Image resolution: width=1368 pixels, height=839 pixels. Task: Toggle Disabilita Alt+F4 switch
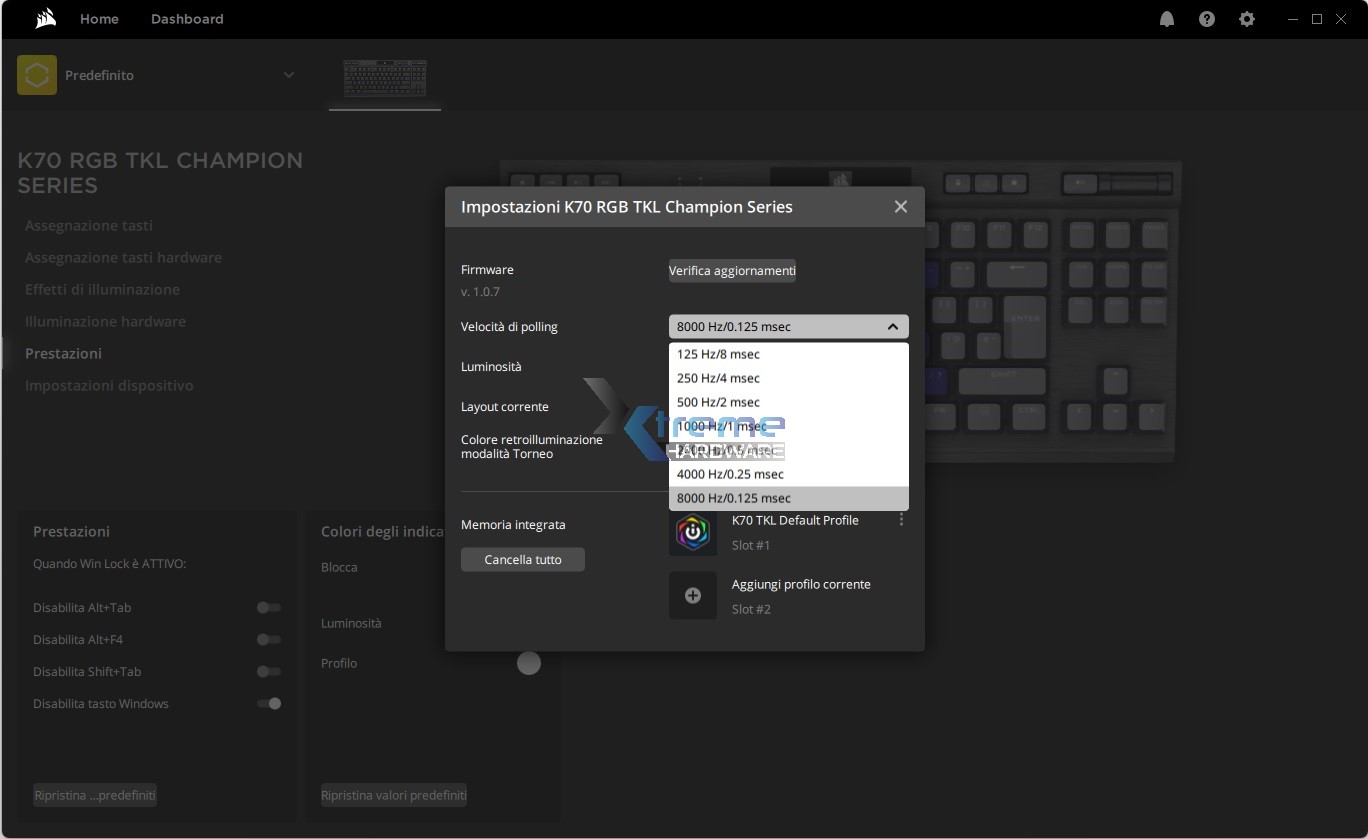[x=269, y=640]
